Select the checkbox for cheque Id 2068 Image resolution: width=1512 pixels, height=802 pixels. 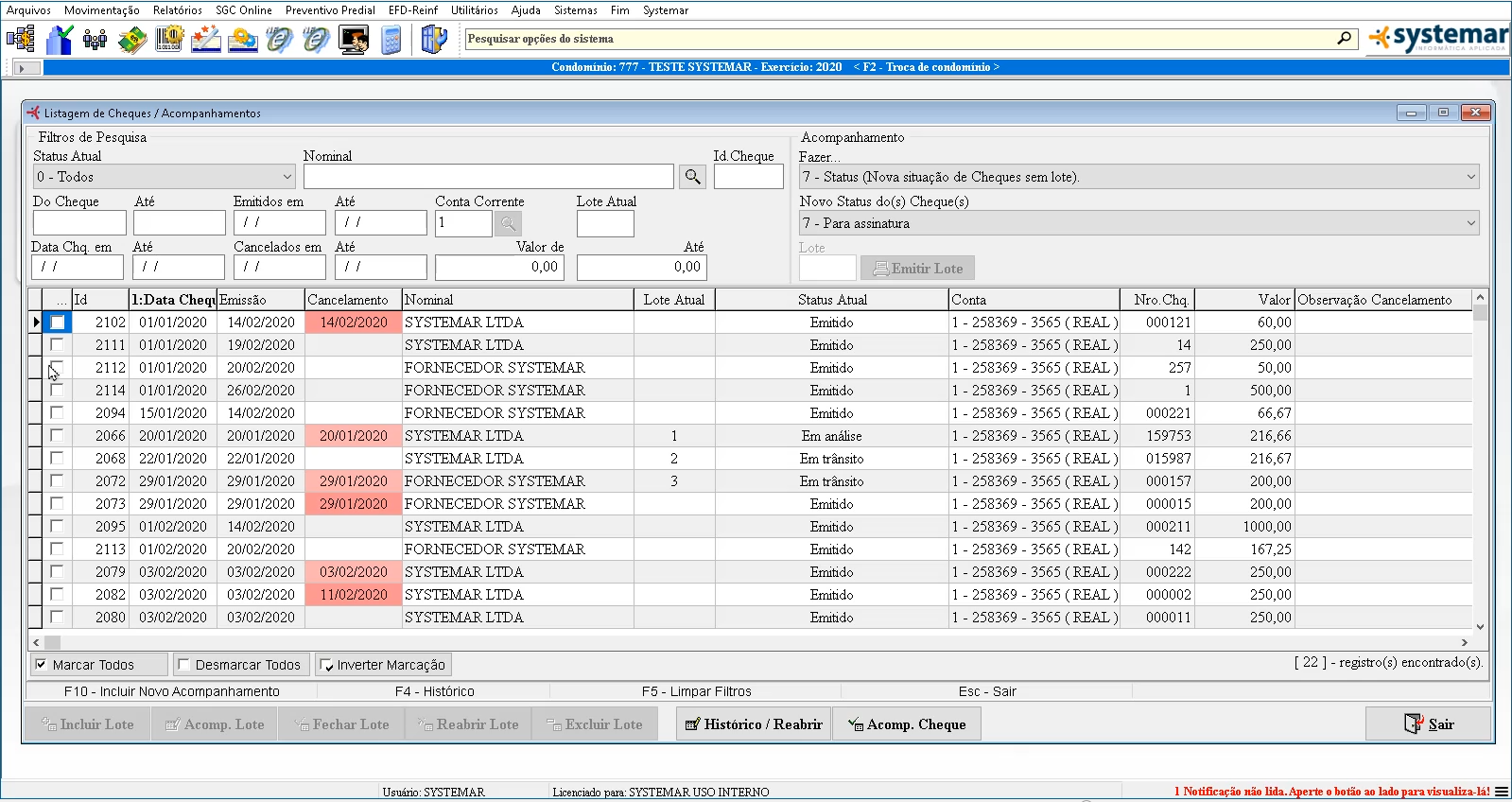(57, 459)
